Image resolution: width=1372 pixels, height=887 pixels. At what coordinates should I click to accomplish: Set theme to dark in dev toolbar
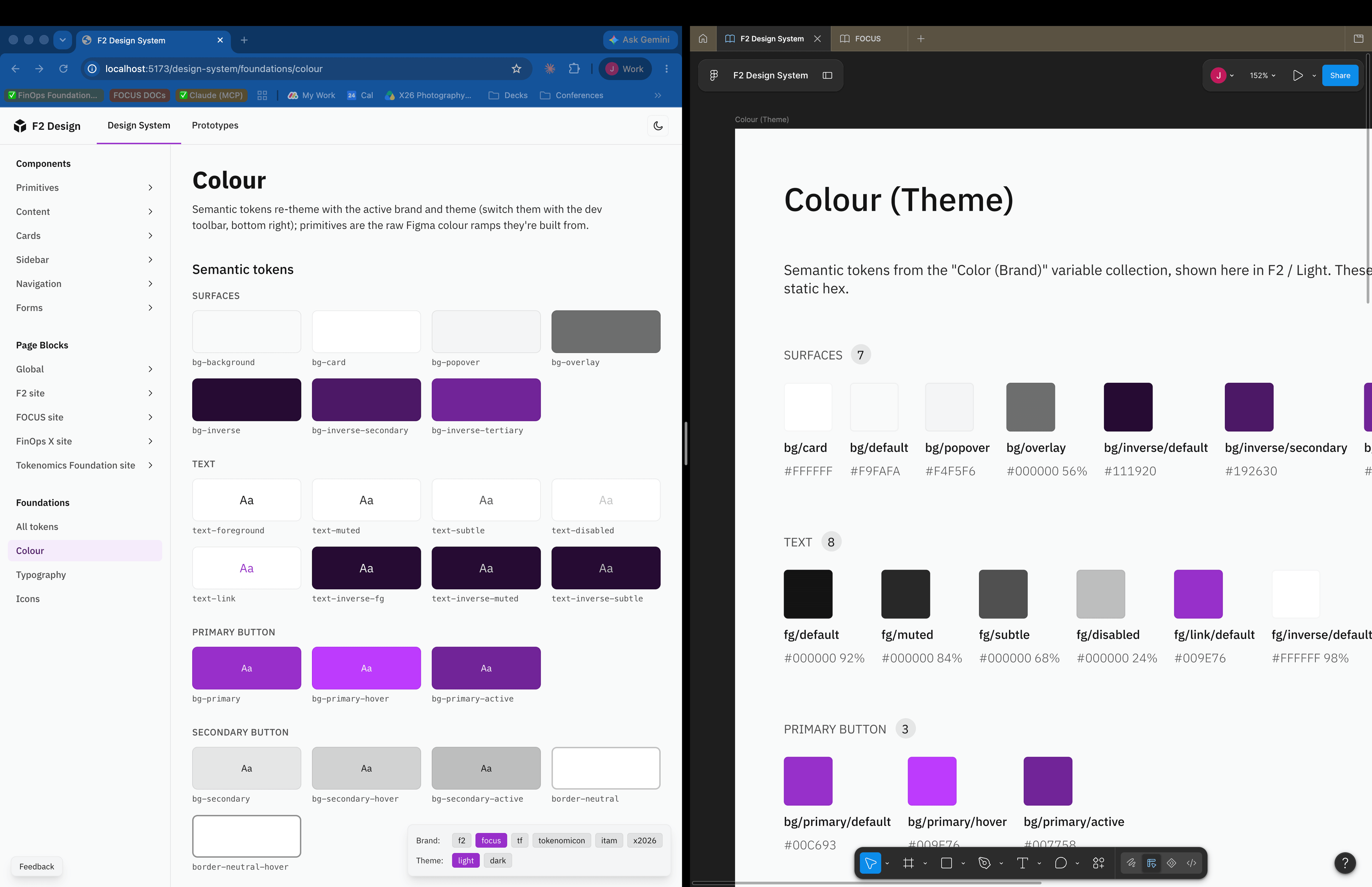pyautogui.click(x=498, y=861)
